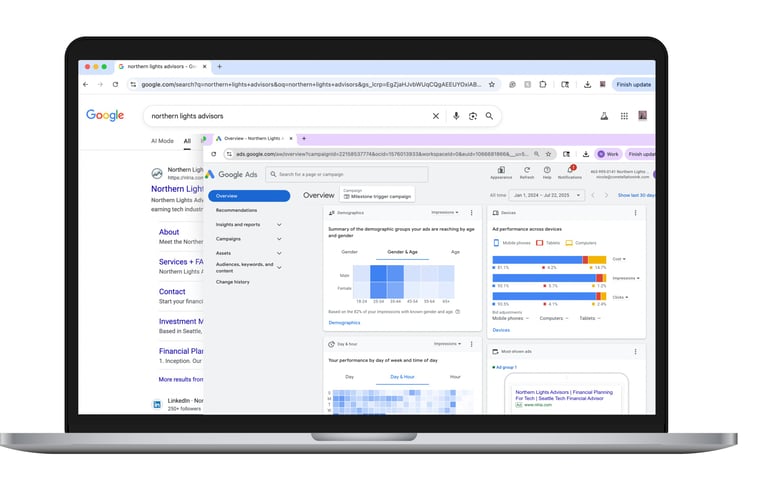The height and width of the screenshot is (493, 768).
Task: Open Milestone trigger campaign selector
Action: coord(377,194)
